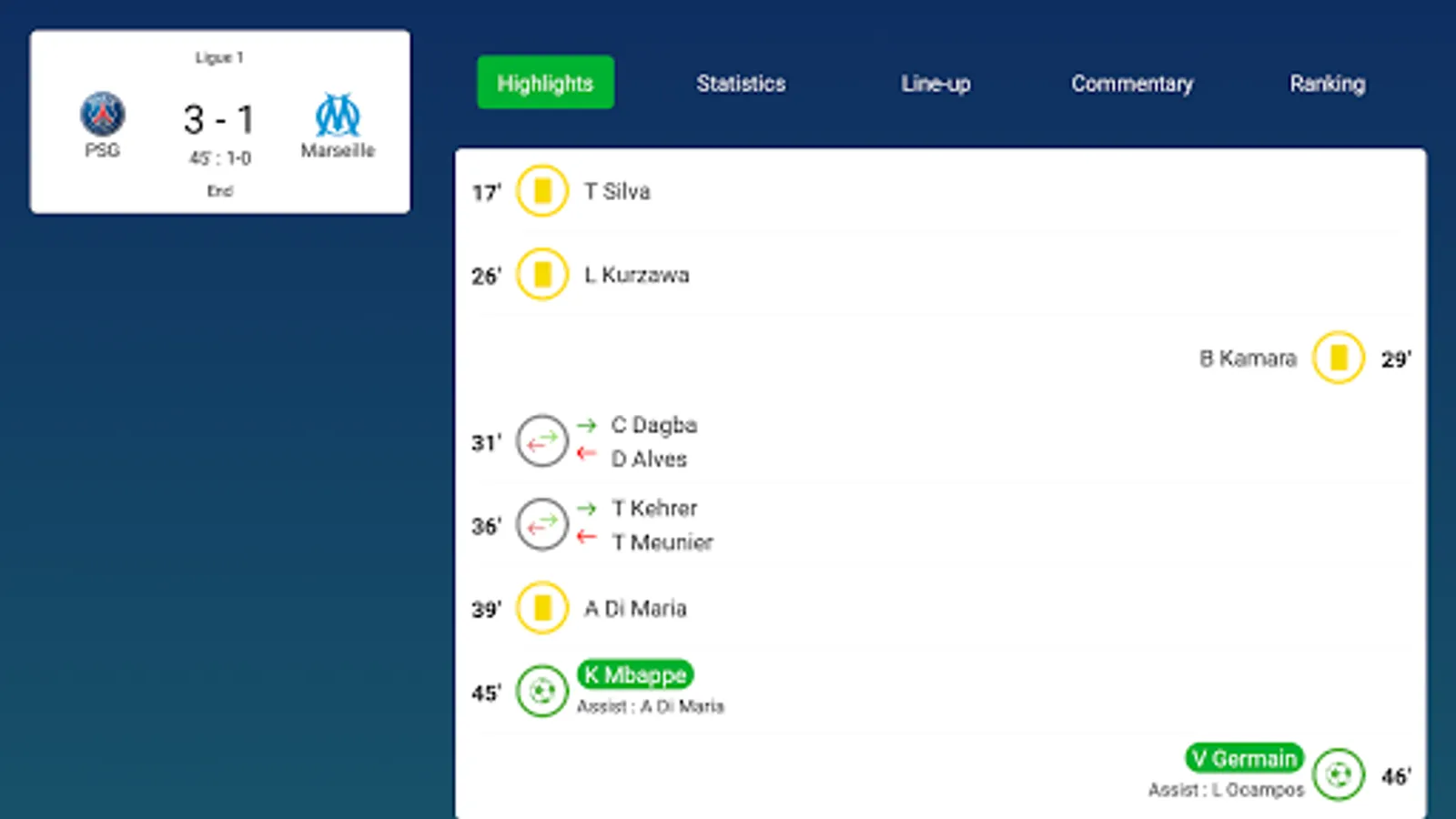
Task: Click the 46' goal ball icon
Action: tap(1339, 775)
